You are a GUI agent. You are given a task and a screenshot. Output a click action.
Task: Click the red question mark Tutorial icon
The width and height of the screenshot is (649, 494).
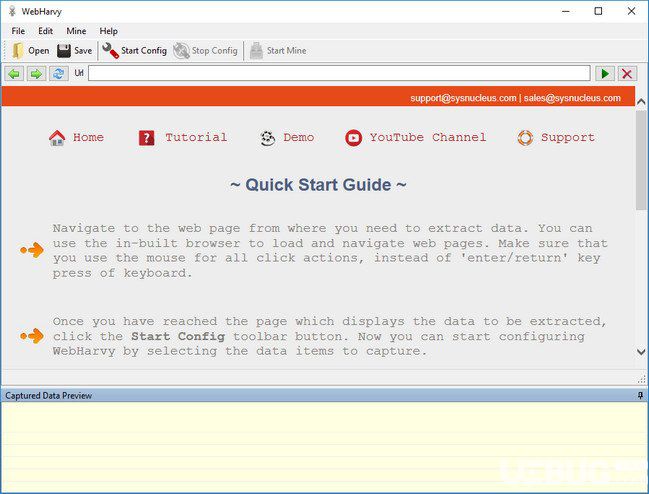(x=147, y=138)
